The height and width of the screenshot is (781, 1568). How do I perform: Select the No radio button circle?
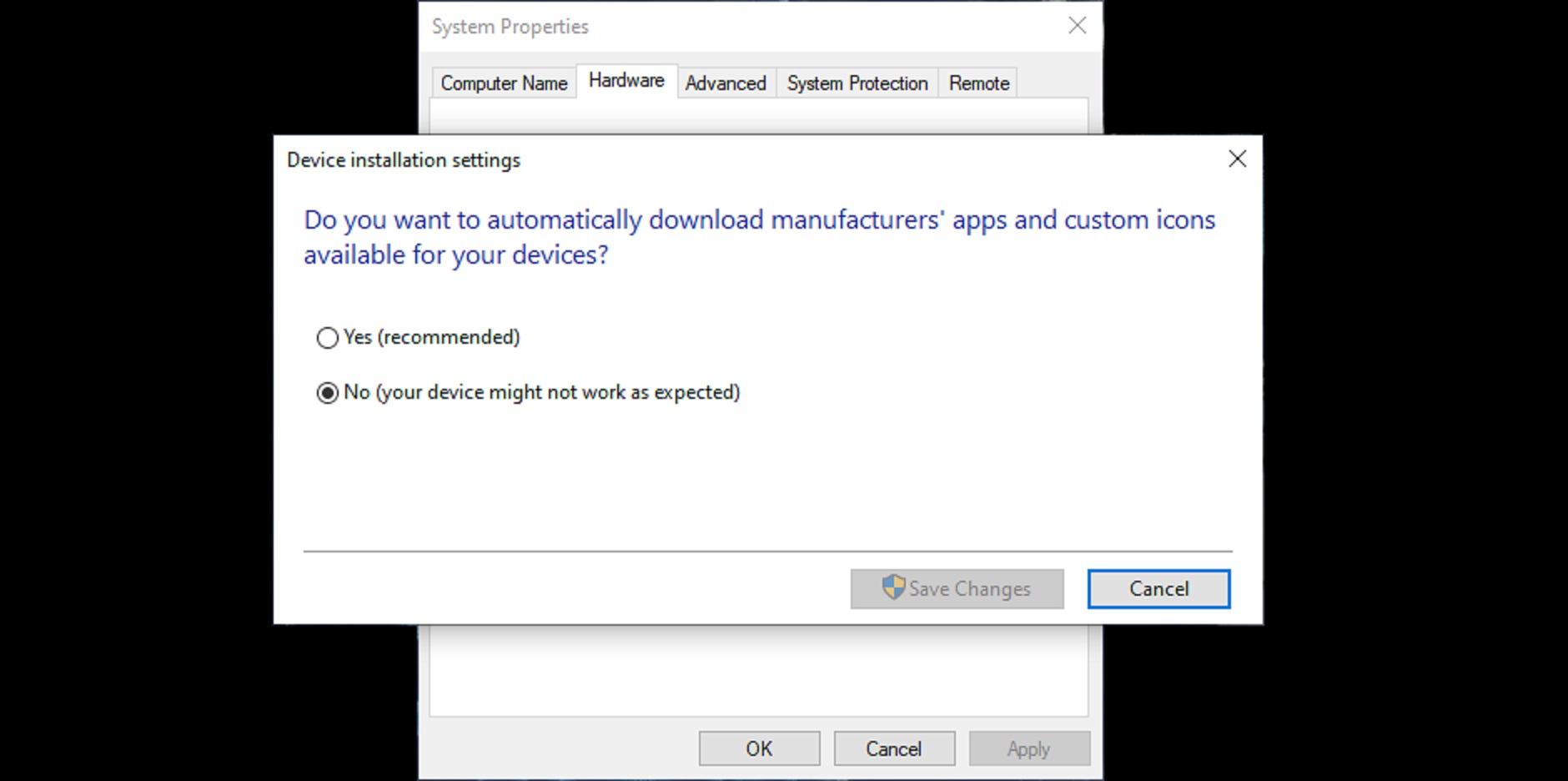[x=328, y=393]
